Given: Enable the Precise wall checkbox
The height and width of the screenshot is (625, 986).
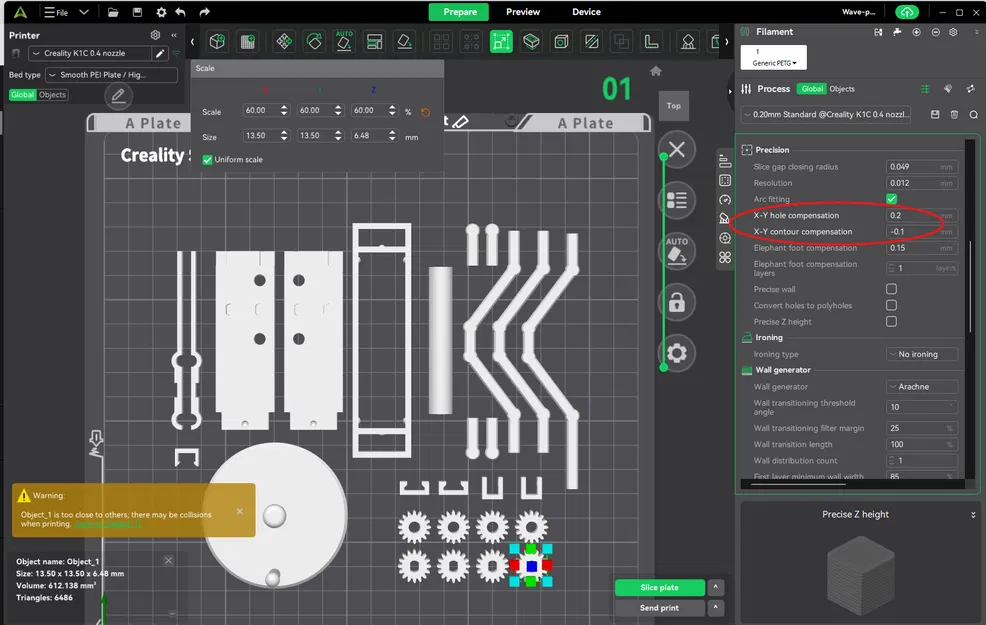Looking at the screenshot, I should pos(891,289).
